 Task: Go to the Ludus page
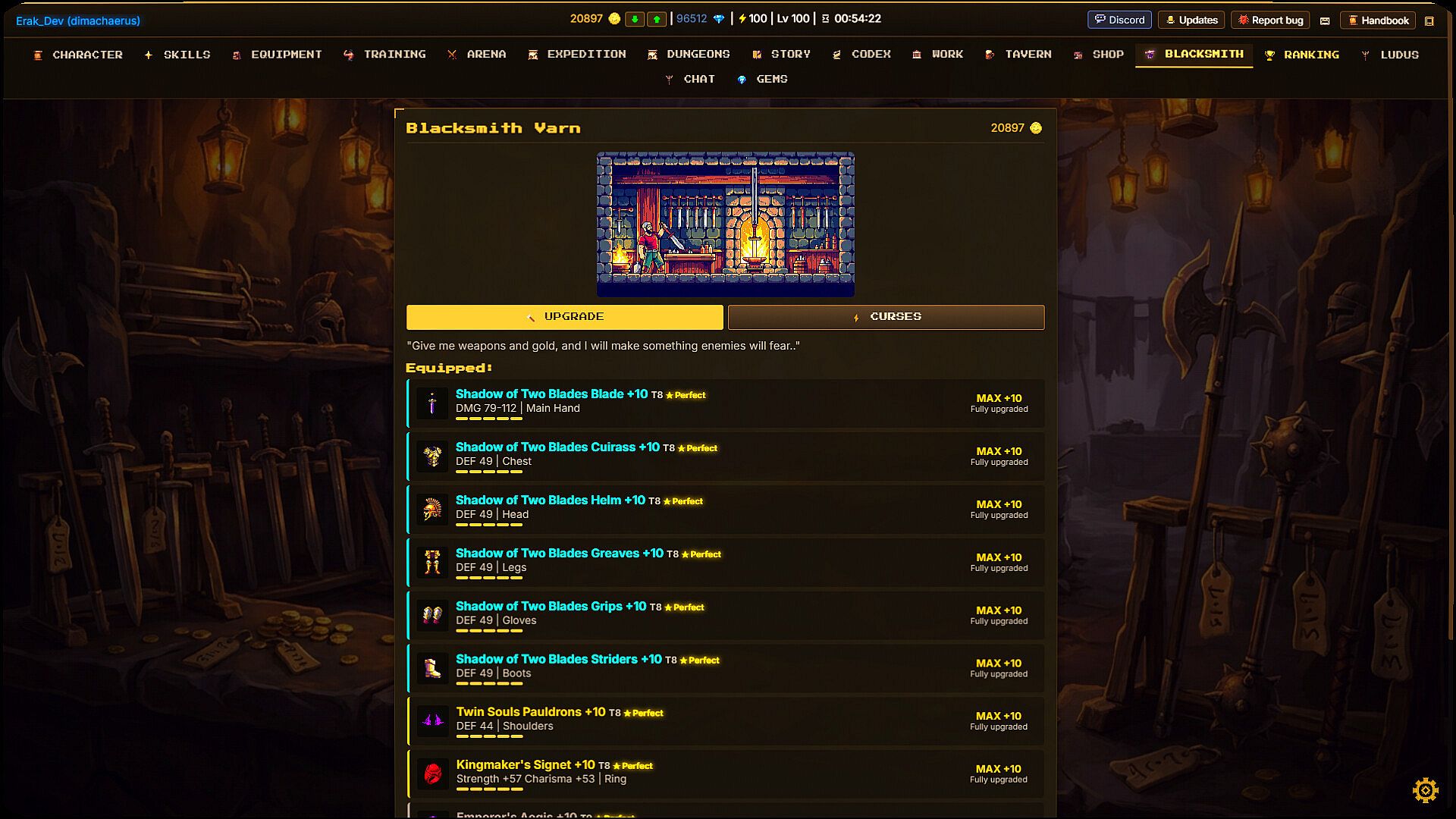[1390, 55]
